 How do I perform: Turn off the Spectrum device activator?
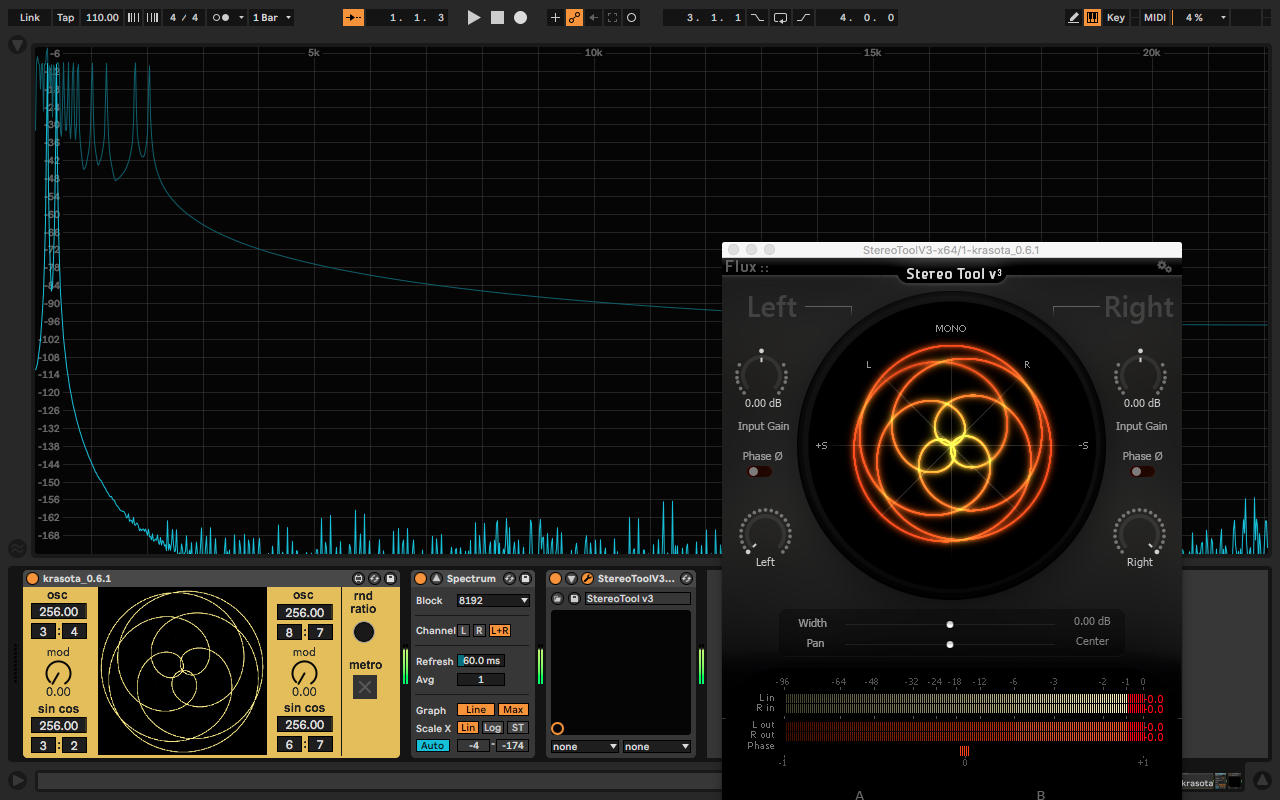(x=421, y=579)
